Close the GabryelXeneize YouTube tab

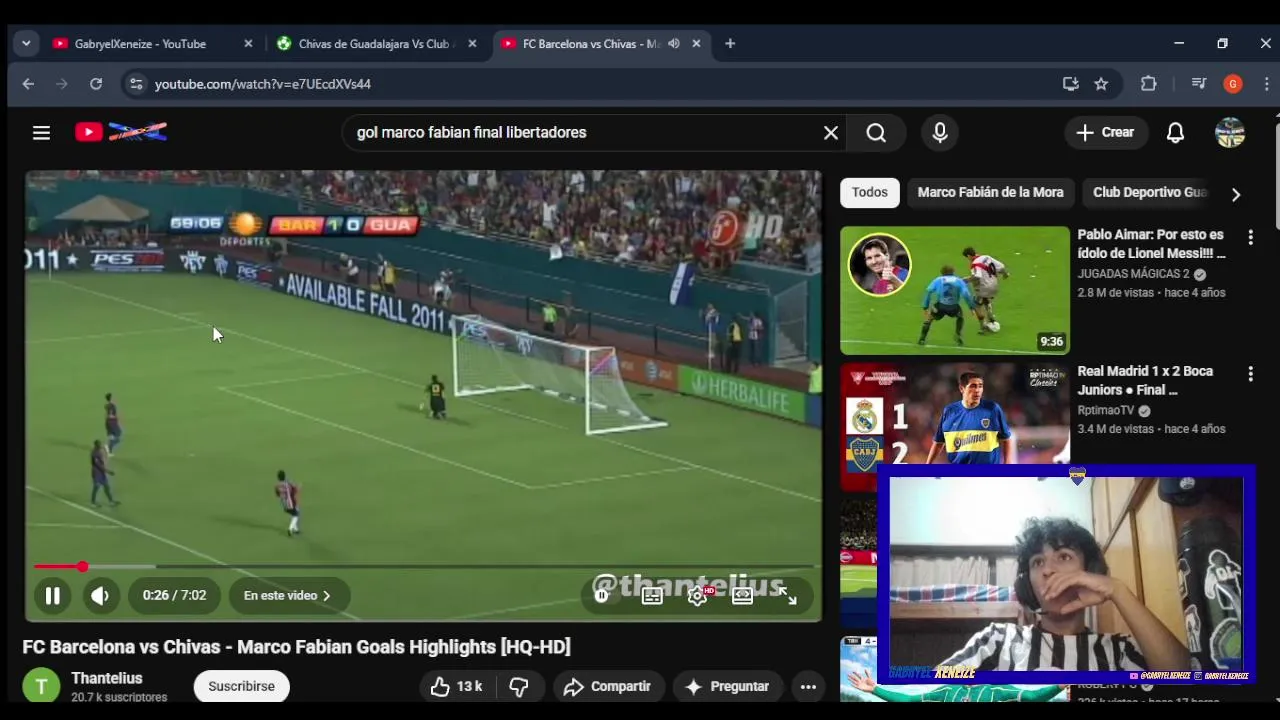tap(248, 44)
